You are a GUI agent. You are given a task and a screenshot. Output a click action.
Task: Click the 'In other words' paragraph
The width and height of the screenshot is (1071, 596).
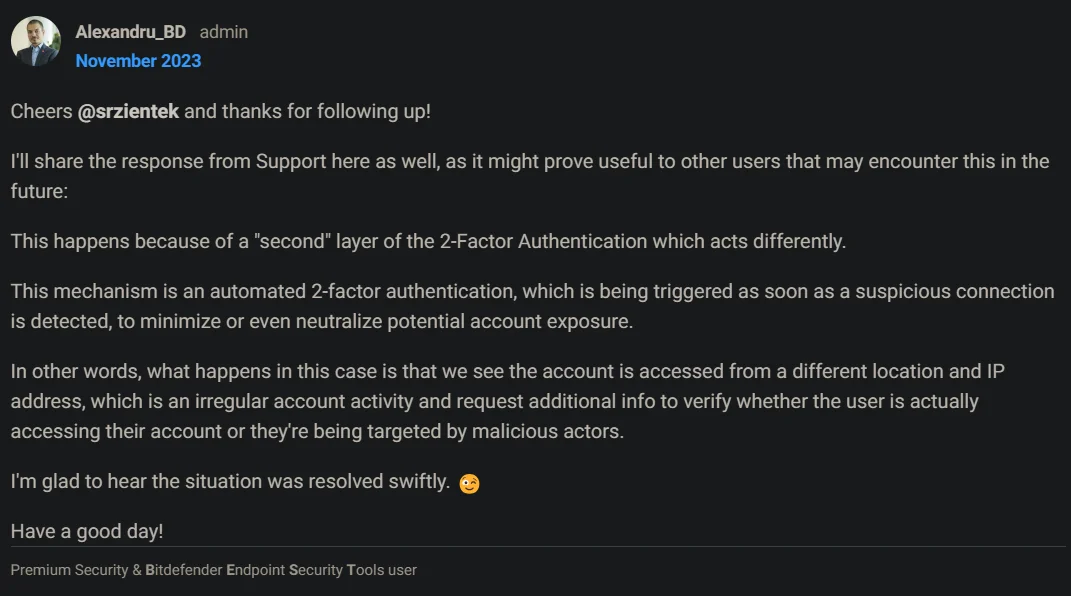507,401
